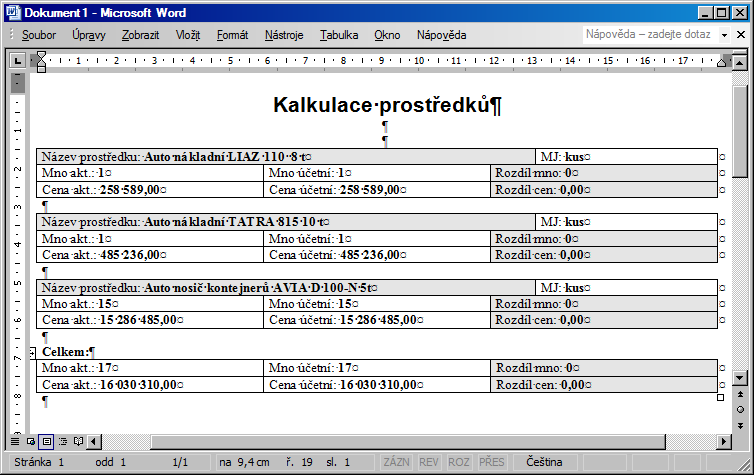Click horizontal scrollbar left arrow
Image resolution: width=754 pixels, height=475 pixels.
click(94, 441)
